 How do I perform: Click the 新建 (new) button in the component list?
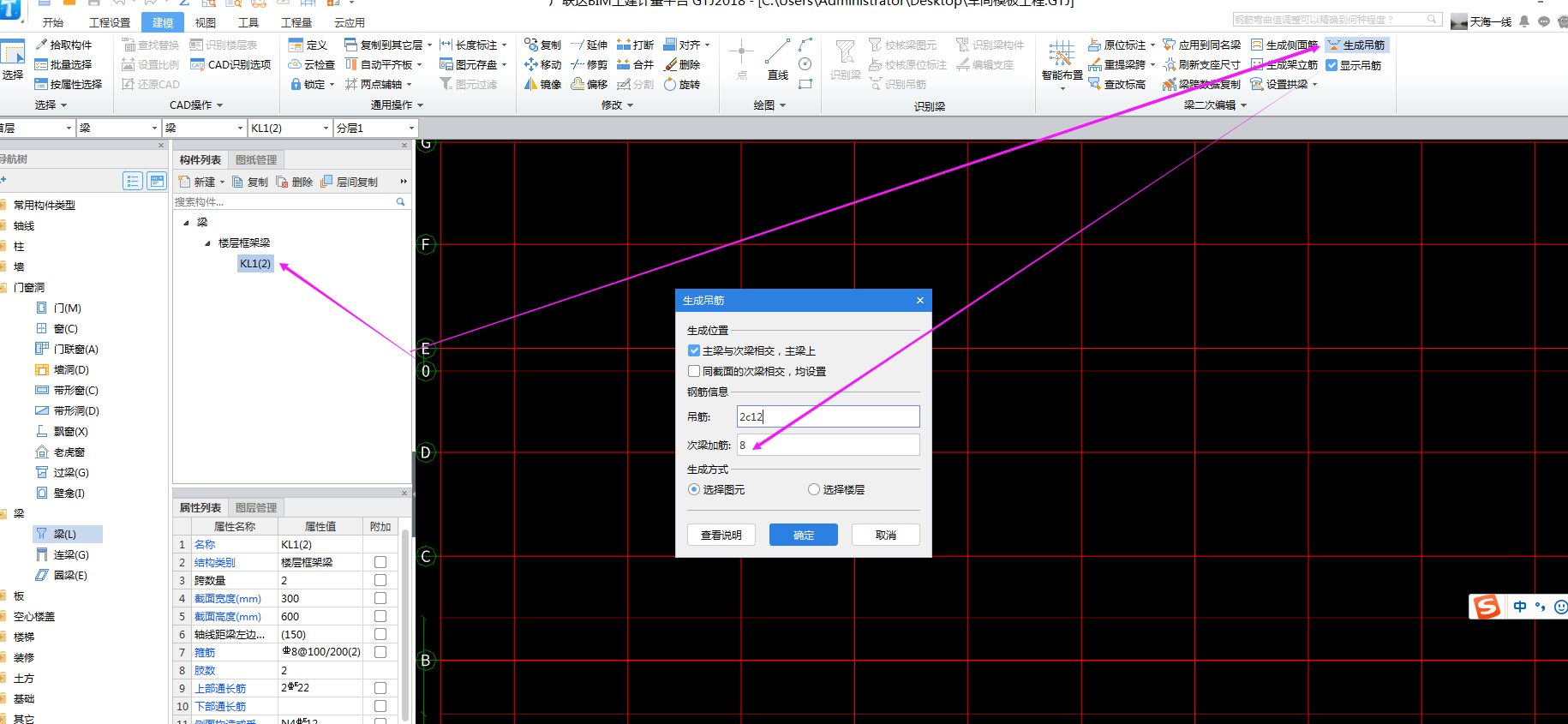coord(201,182)
